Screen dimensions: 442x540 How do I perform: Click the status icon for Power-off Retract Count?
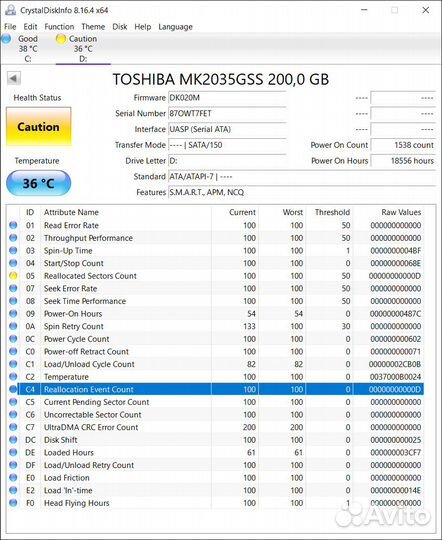(x=13, y=352)
